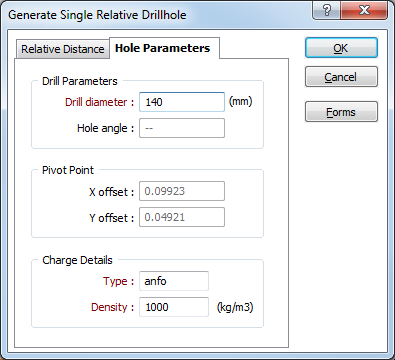Click the help question mark button
Viewport: 395px width, 360px height.
tap(327, 10)
